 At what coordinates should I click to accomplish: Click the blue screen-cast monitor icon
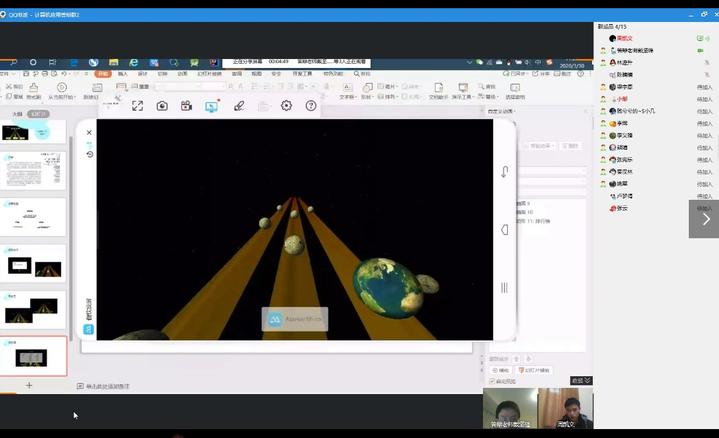tap(212, 106)
